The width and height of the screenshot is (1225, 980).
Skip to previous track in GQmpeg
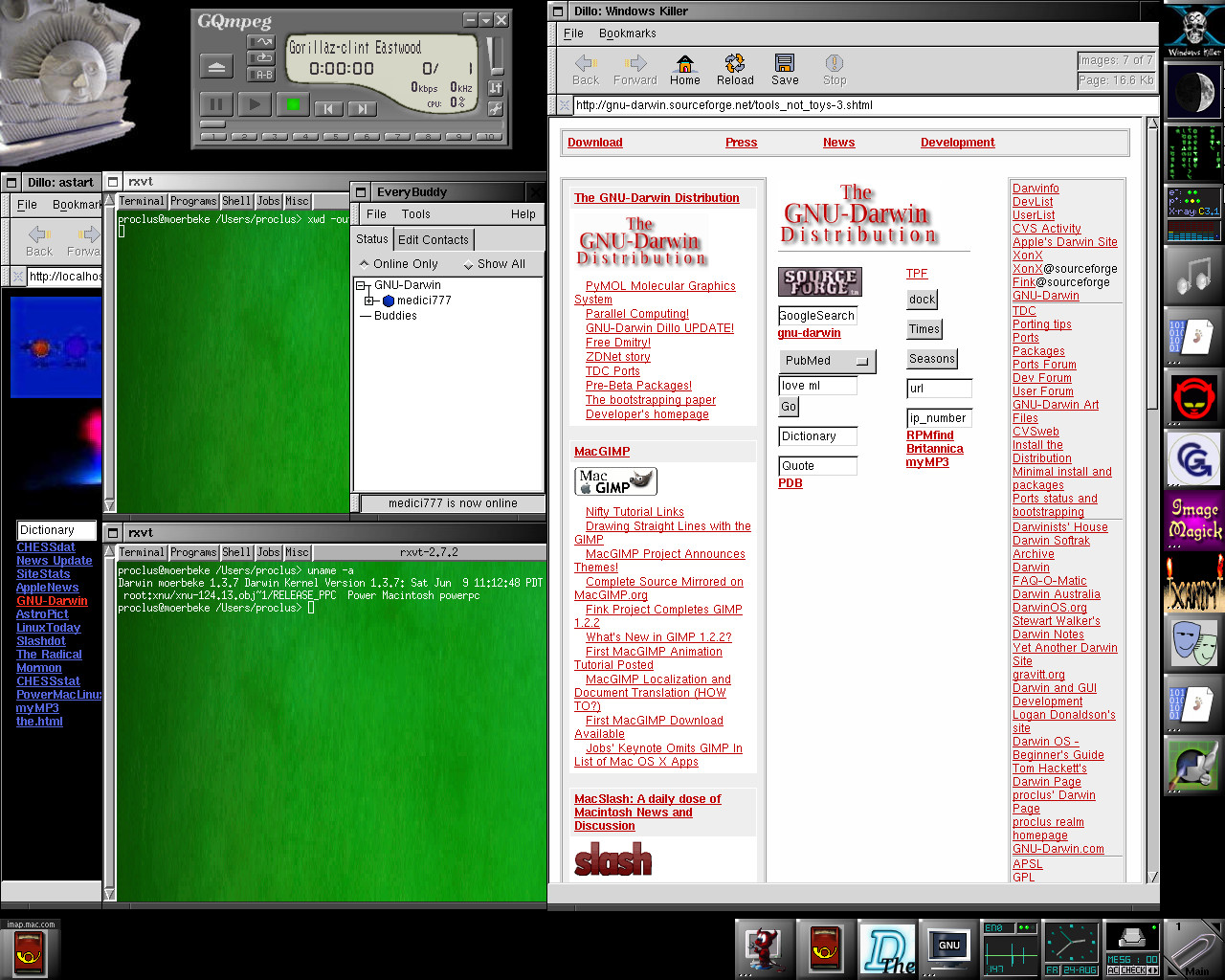(x=328, y=109)
